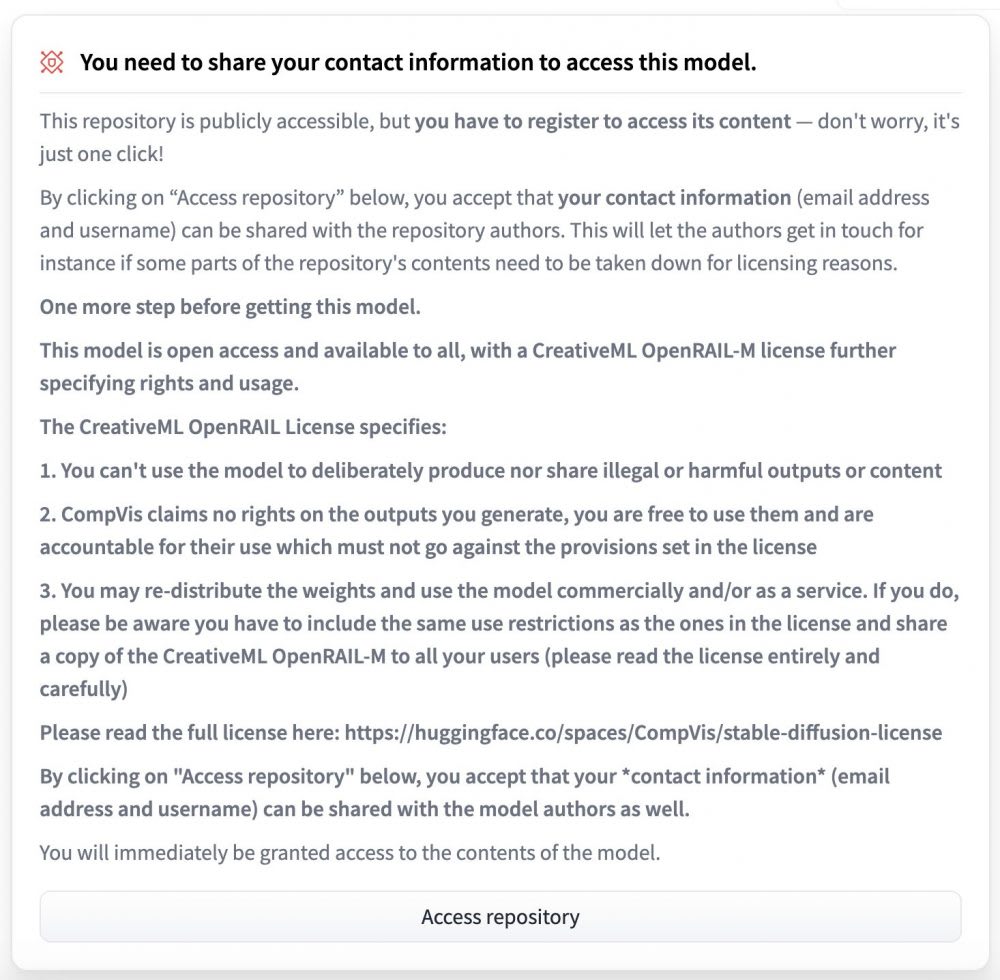Click license item 3 about re-distributing the weights

499,640
